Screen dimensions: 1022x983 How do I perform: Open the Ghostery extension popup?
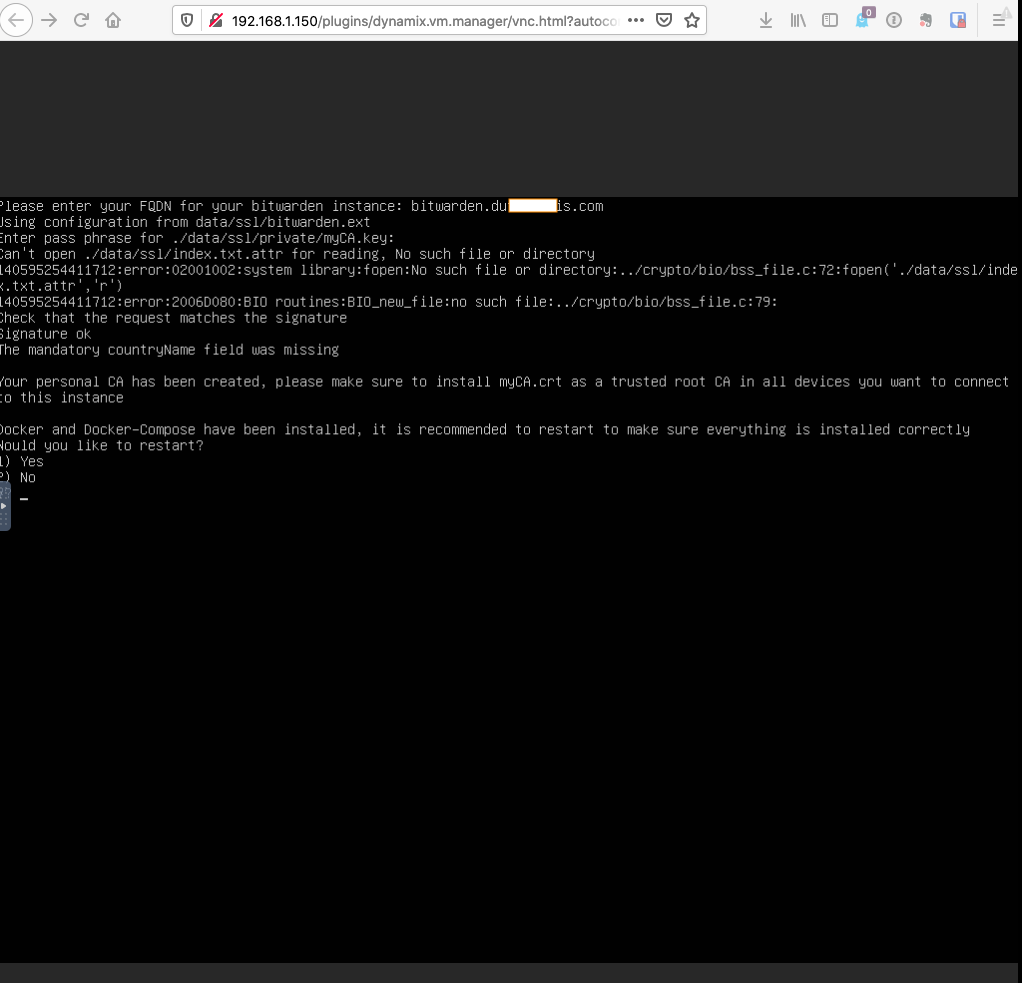point(862,19)
